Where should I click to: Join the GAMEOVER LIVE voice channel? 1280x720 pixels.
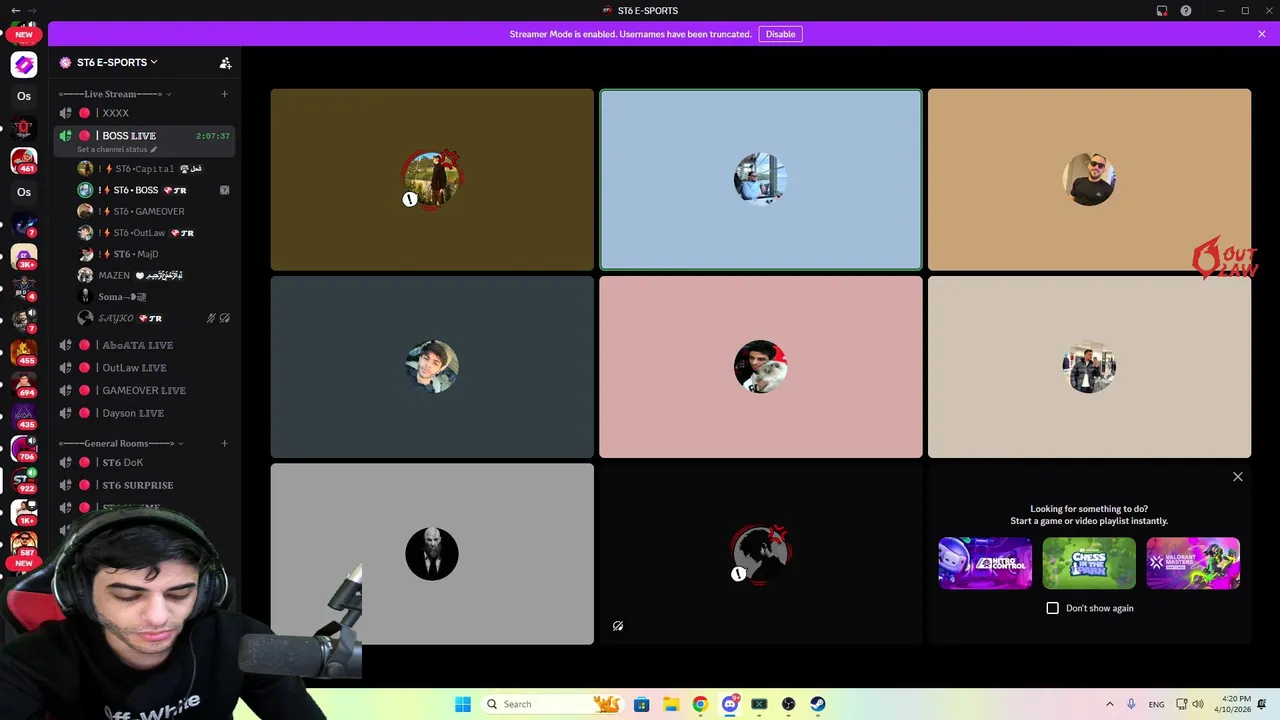pyautogui.click(x=144, y=390)
